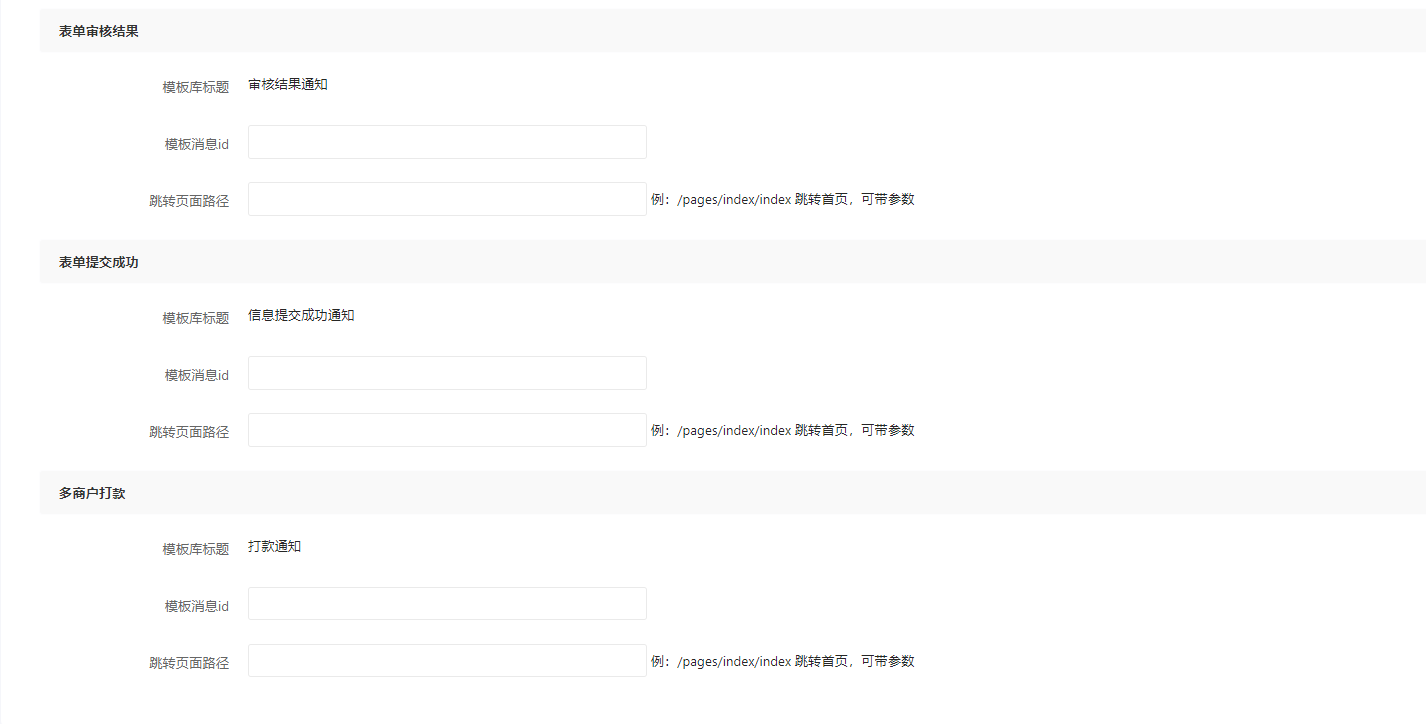The width and height of the screenshot is (1426, 724).
Task: Click 模板消息id input under 表单审核结果
Action: [x=447, y=142]
